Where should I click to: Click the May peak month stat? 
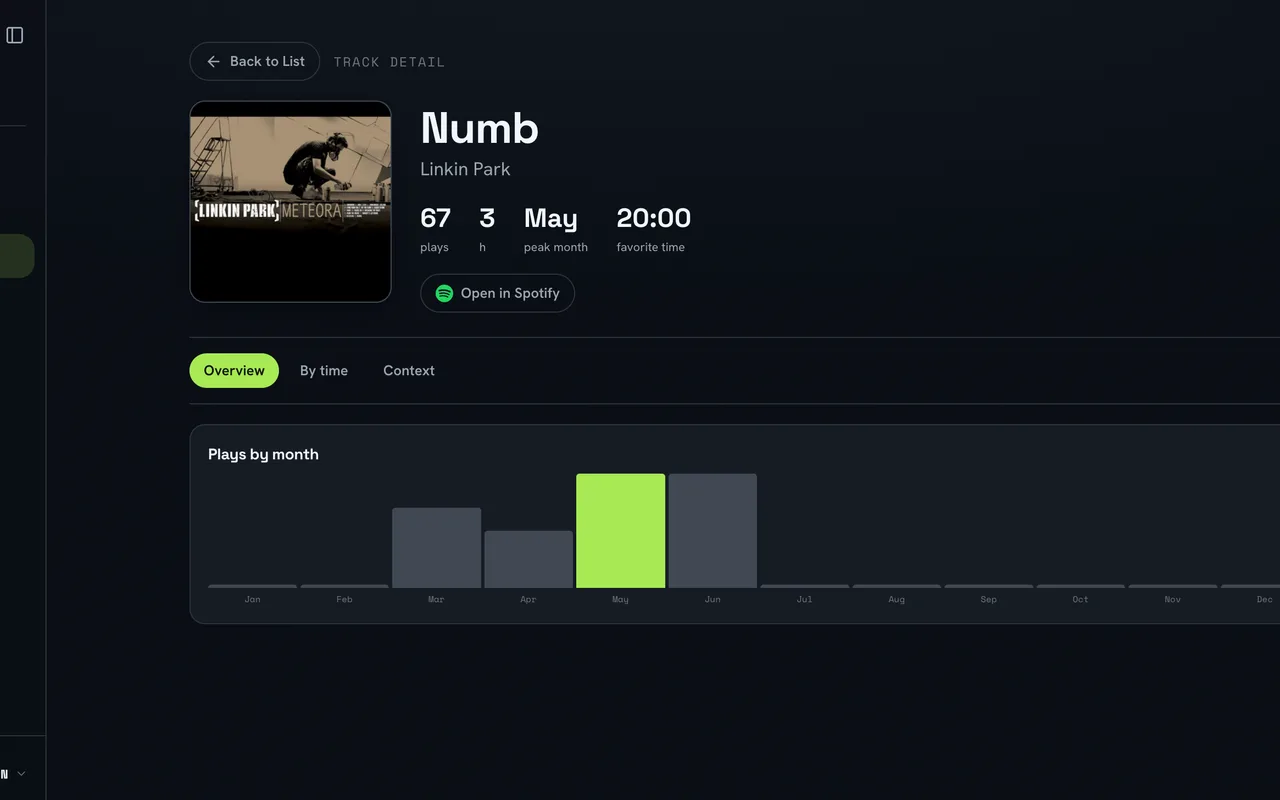coord(556,229)
